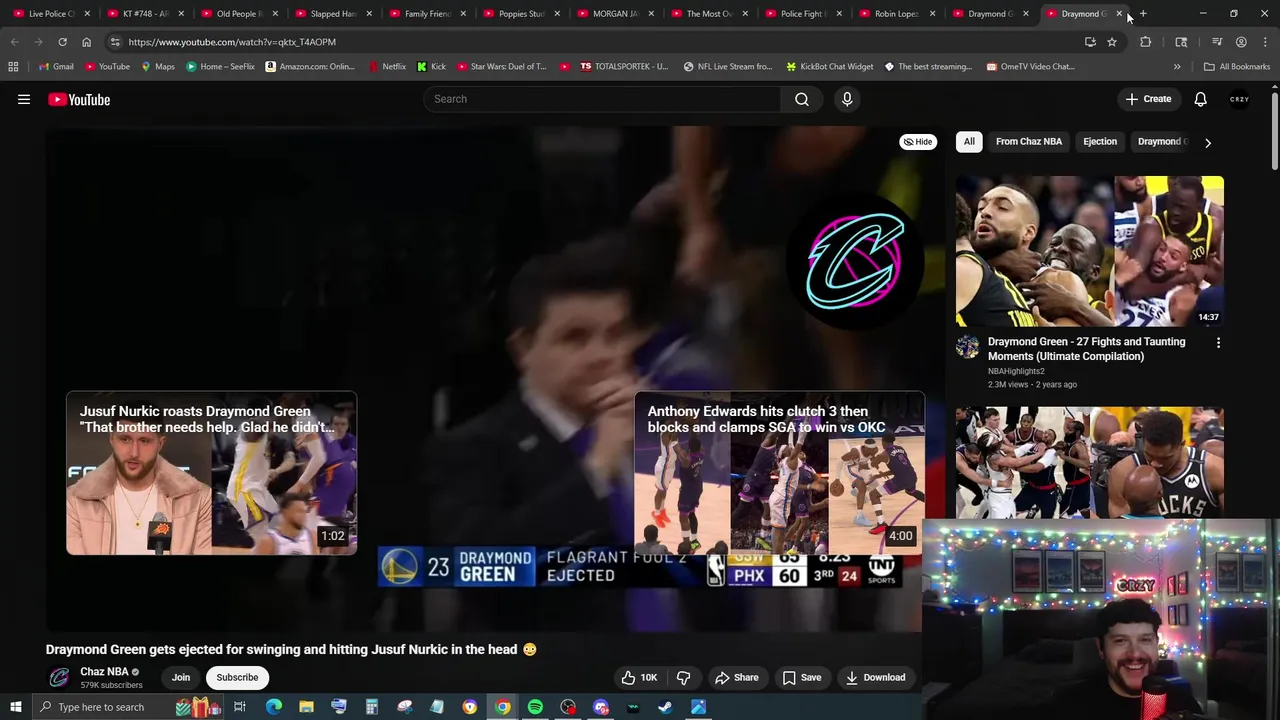Open Chrome apps grid in bookmarks bar
Screen dimensions: 1280x720
click(x=13, y=67)
